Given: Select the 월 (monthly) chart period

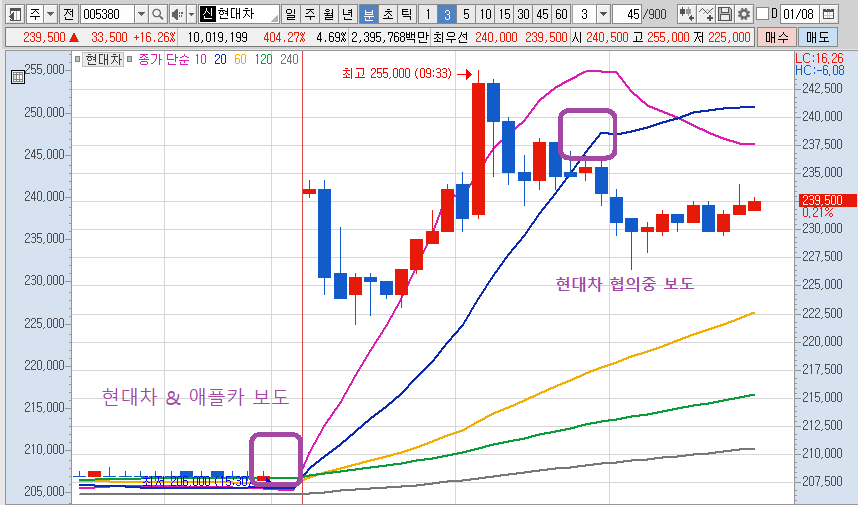Looking at the screenshot, I should click(x=328, y=14).
